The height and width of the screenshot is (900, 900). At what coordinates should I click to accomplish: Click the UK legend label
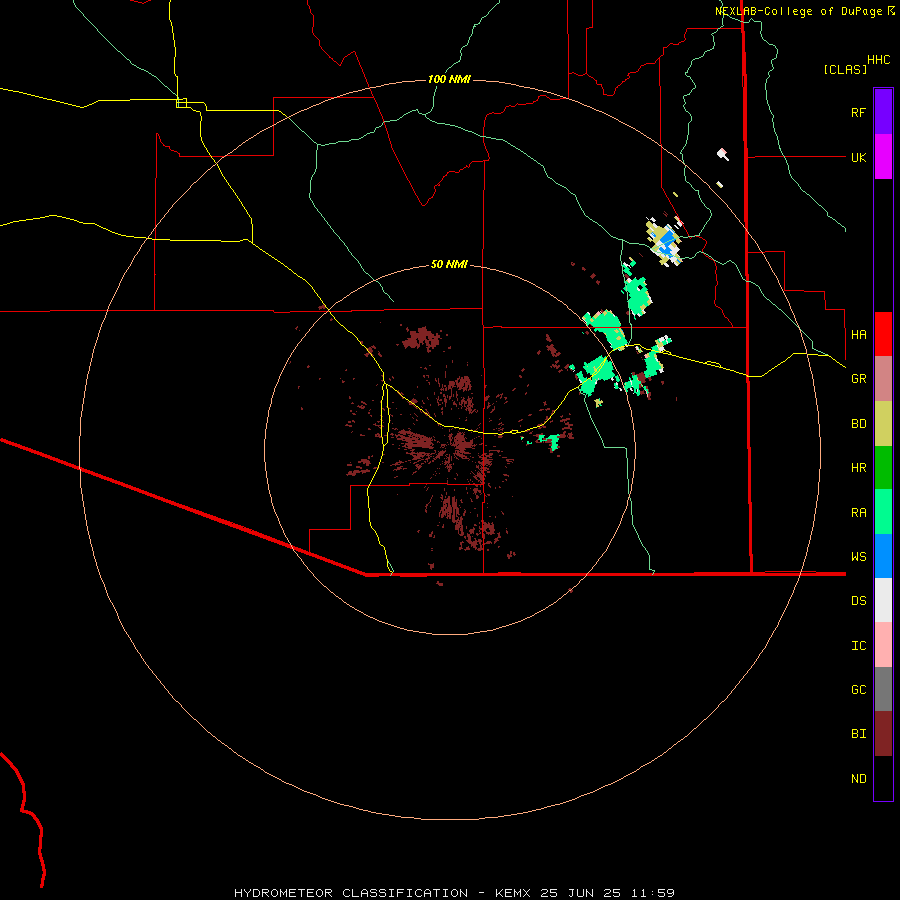click(x=859, y=157)
